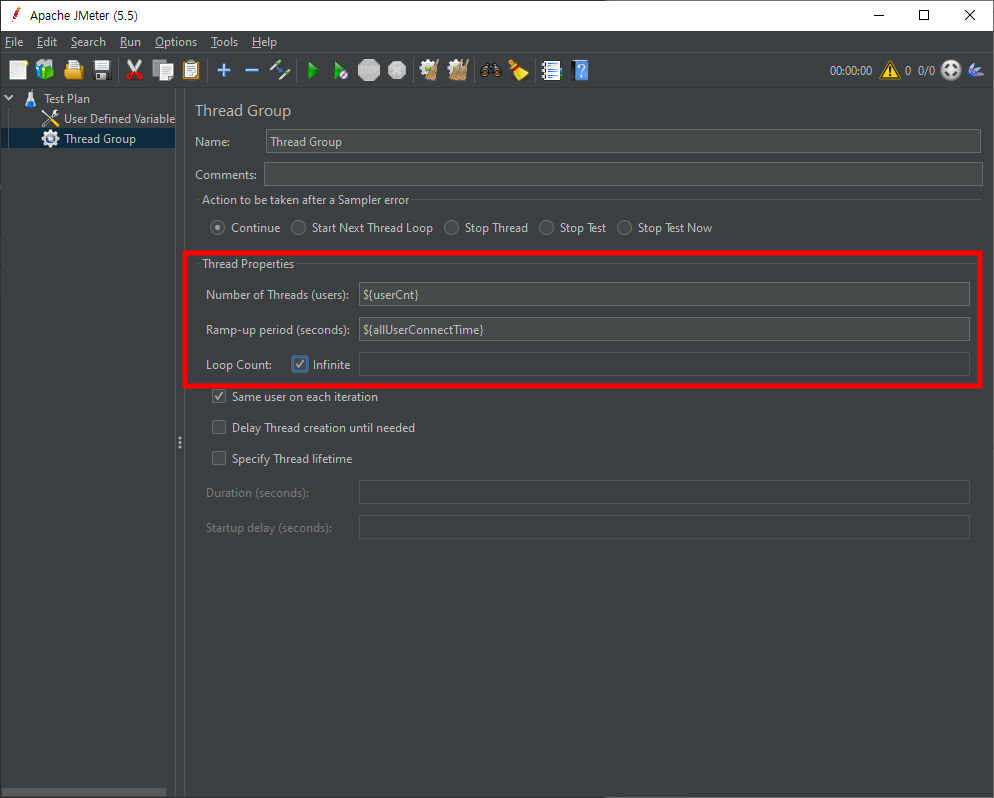Click the Stop test icon
The image size is (994, 798).
pos(369,70)
